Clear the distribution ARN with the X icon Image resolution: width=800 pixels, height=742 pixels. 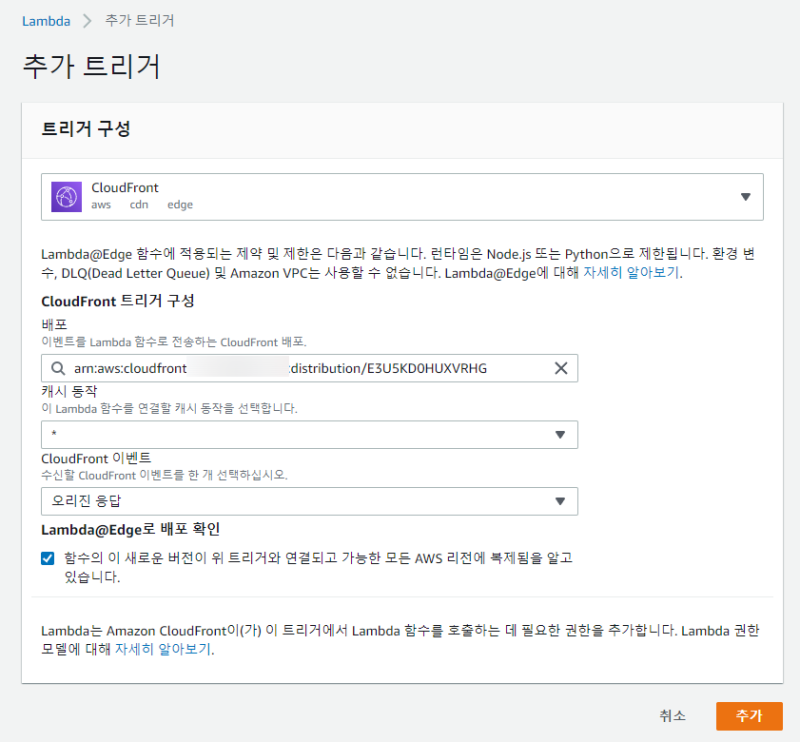pyautogui.click(x=561, y=369)
